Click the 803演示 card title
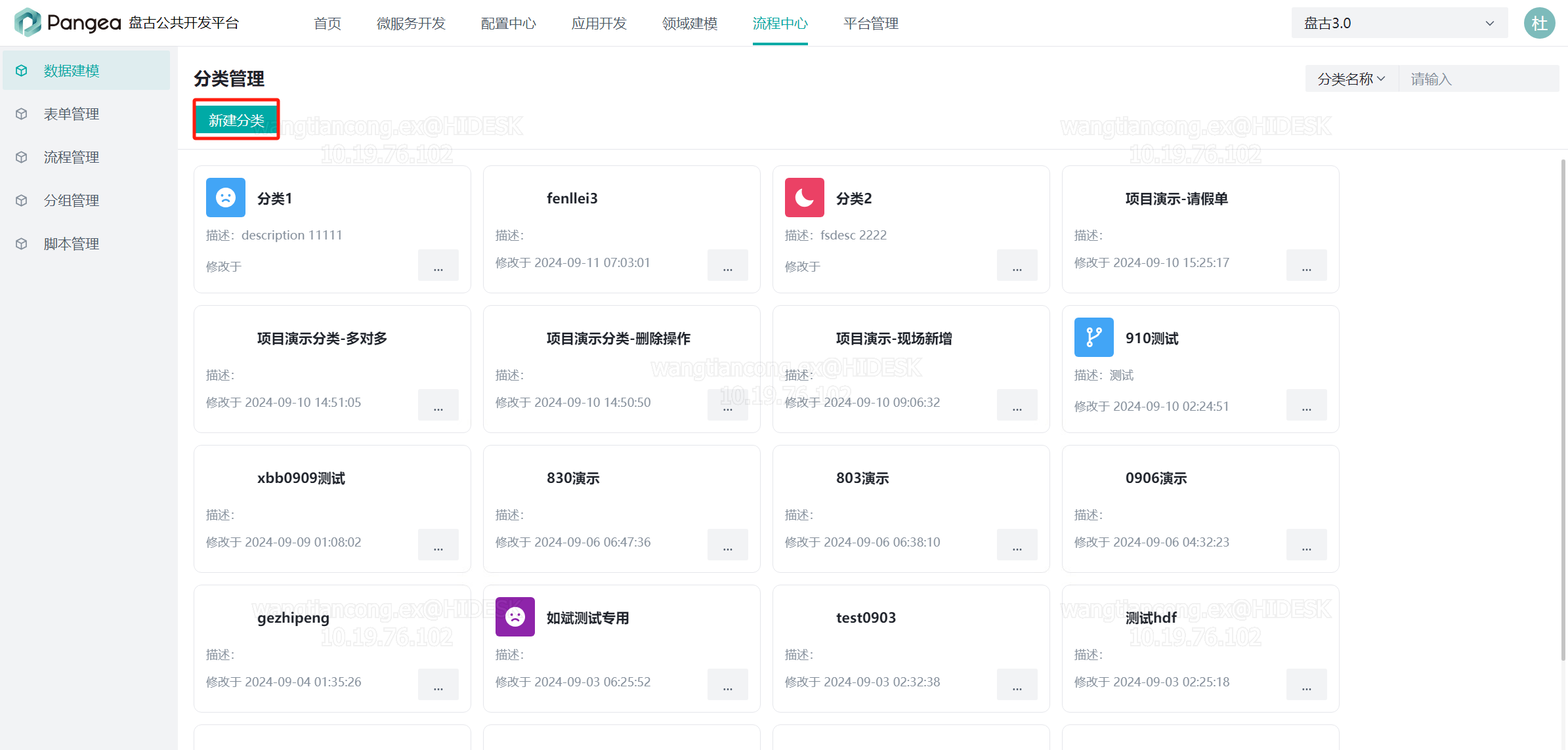The width and height of the screenshot is (1568, 750). click(862, 478)
